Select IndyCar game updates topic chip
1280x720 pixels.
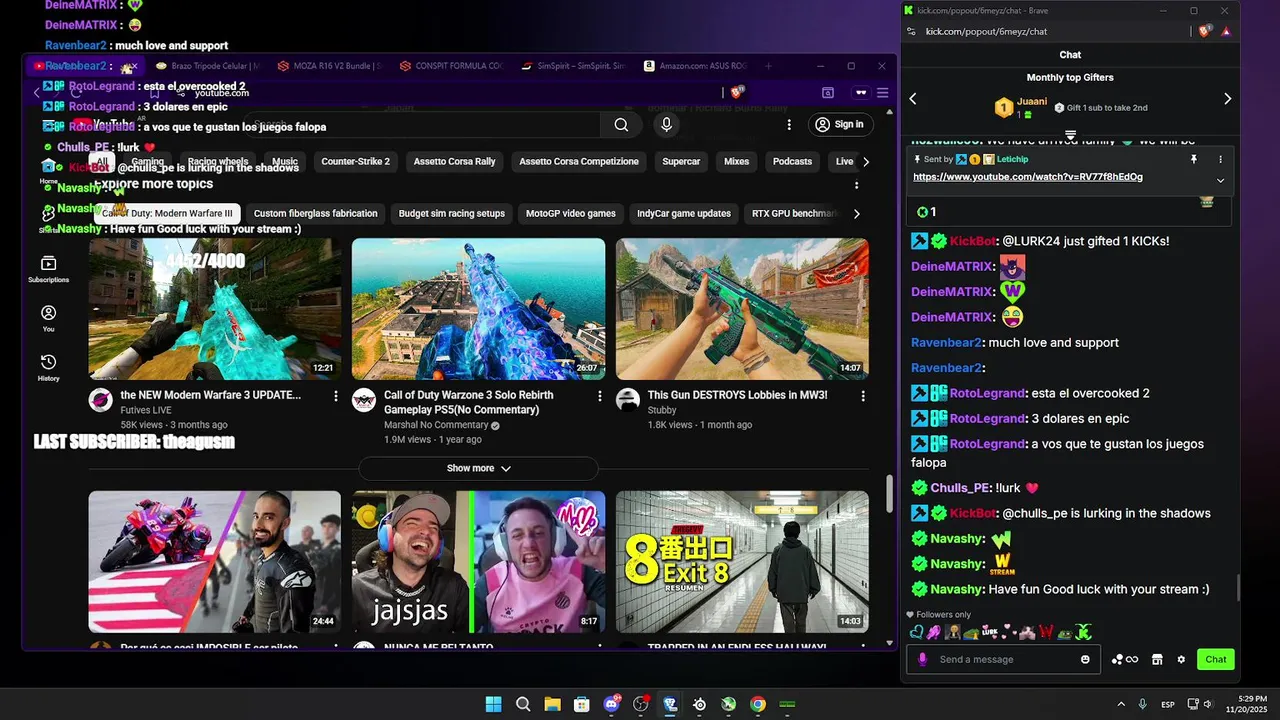click(686, 213)
